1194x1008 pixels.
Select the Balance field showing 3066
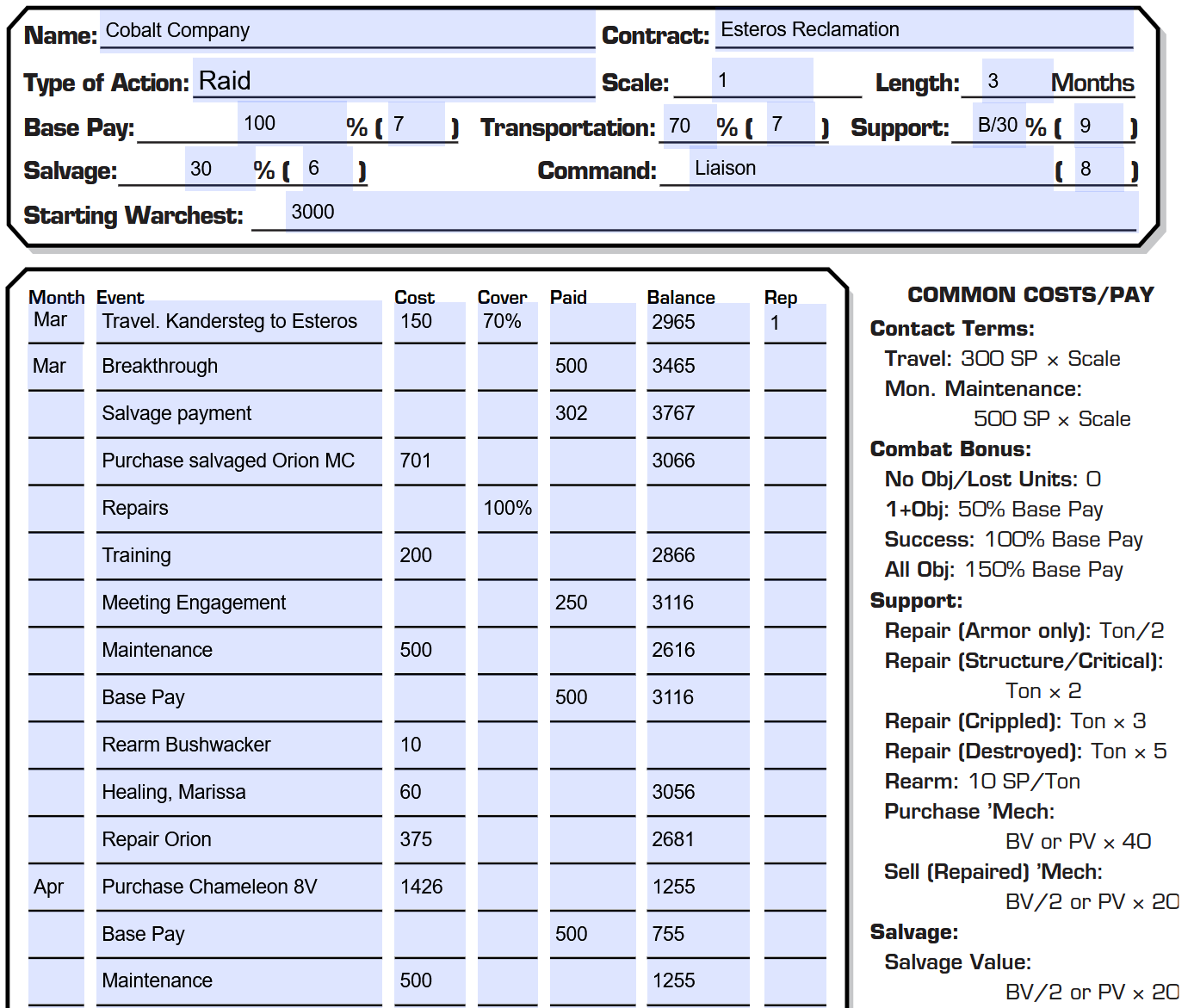(698, 461)
